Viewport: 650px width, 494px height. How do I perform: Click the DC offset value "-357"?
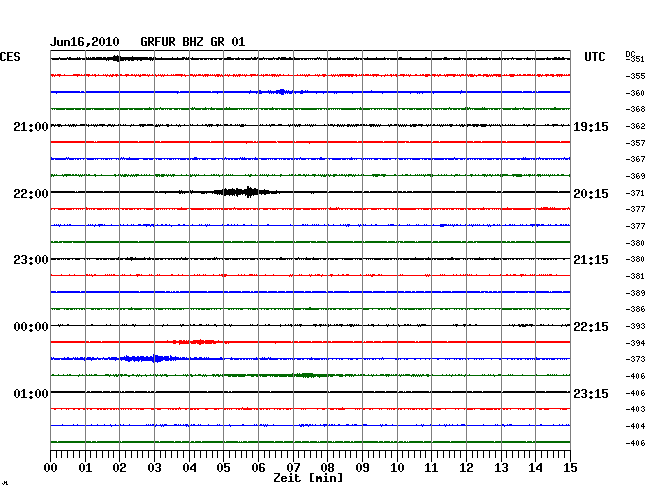click(x=635, y=143)
